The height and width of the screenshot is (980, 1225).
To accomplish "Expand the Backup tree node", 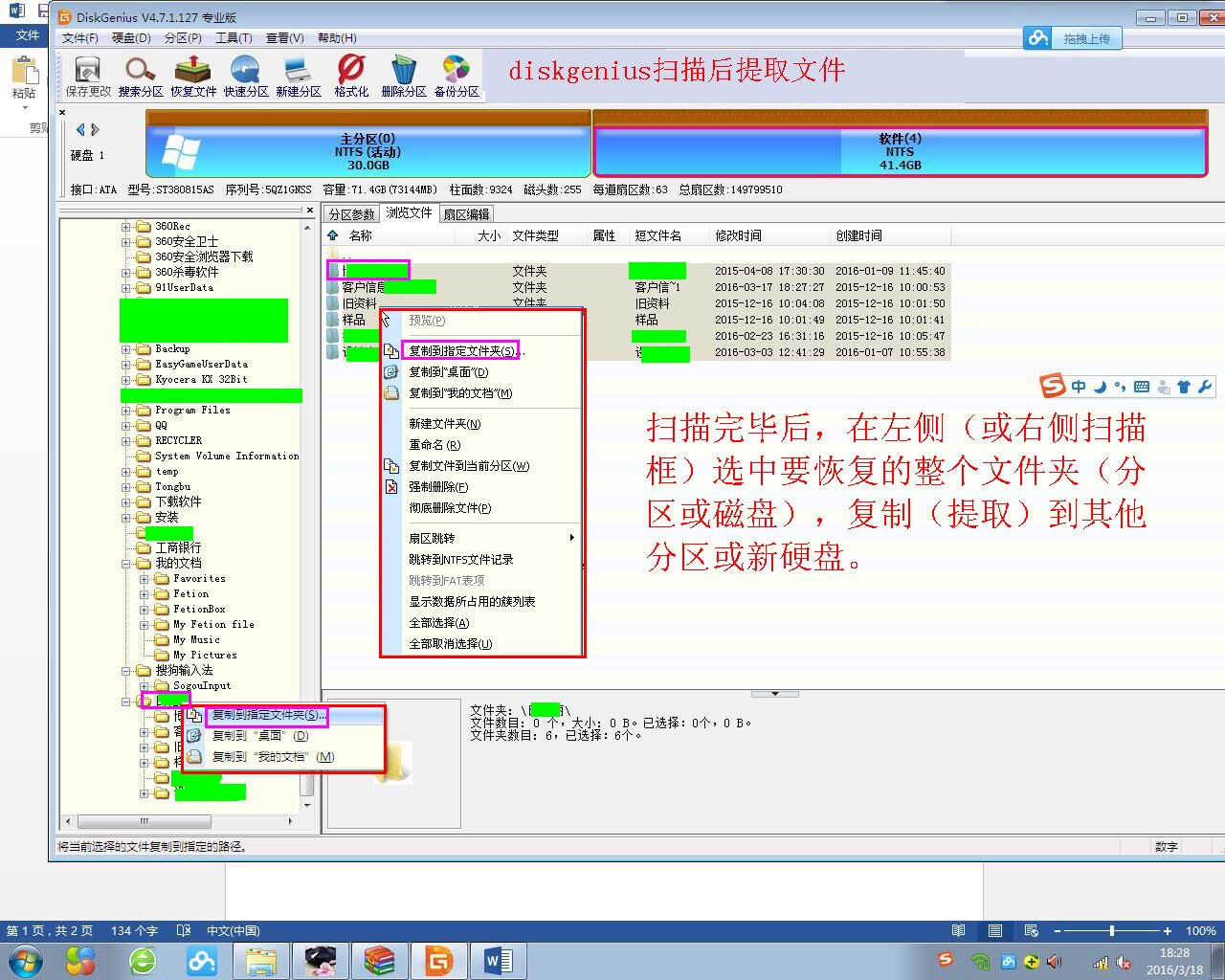I will pyautogui.click(x=126, y=349).
